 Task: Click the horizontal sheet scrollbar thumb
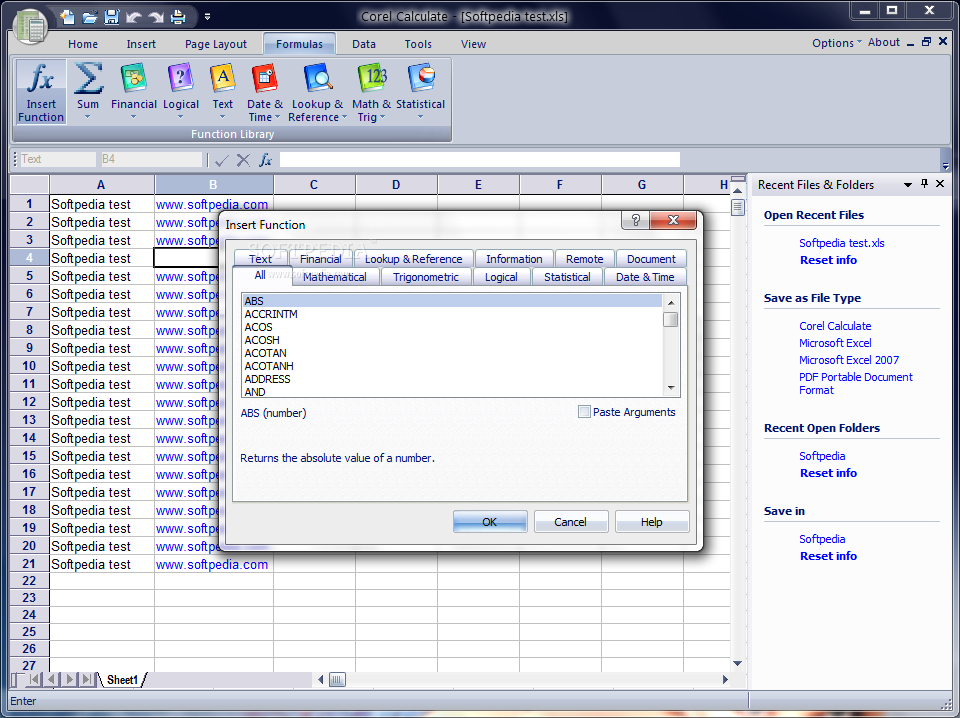pos(337,679)
